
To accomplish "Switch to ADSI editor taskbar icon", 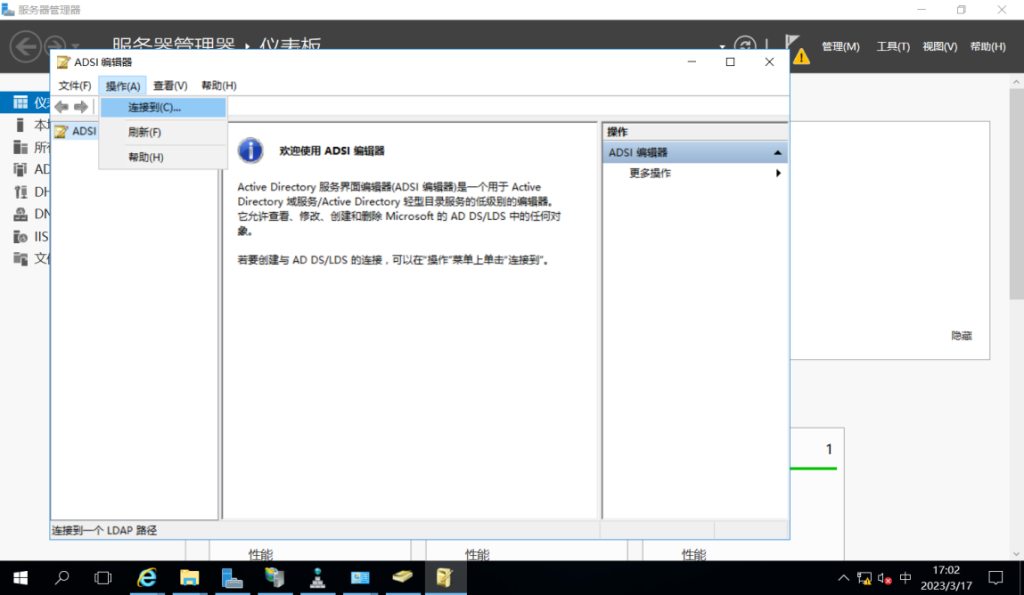I will click(445, 578).
